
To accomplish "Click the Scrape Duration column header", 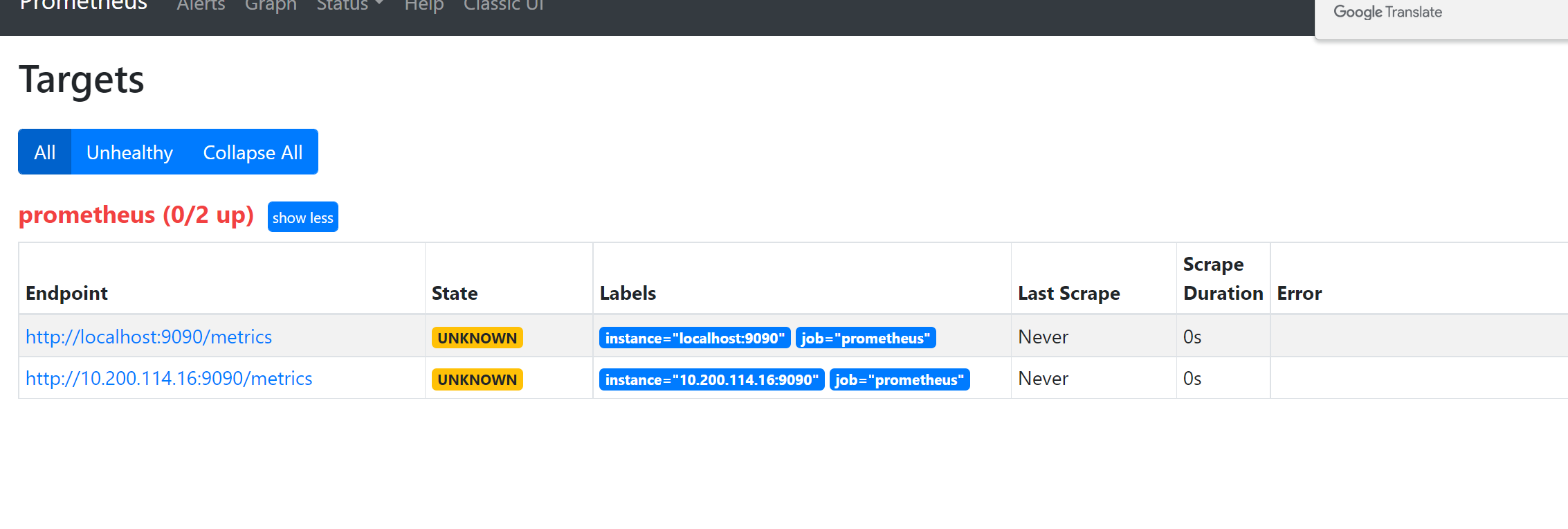I will pyautogui.click(x=1223, y=278).
